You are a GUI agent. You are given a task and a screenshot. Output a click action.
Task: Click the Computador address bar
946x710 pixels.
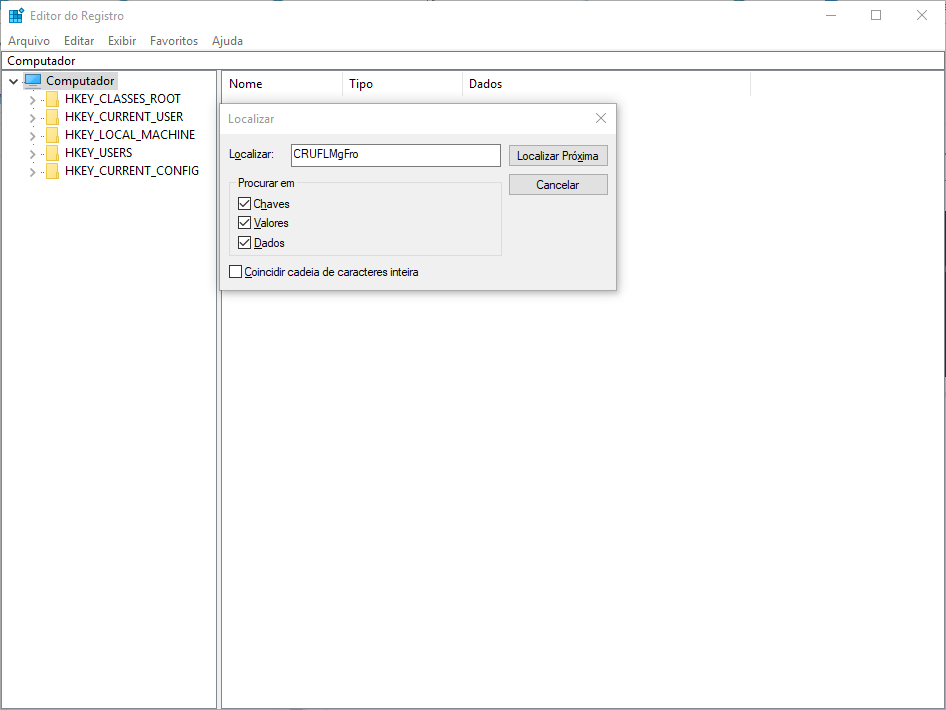point(473,61)
